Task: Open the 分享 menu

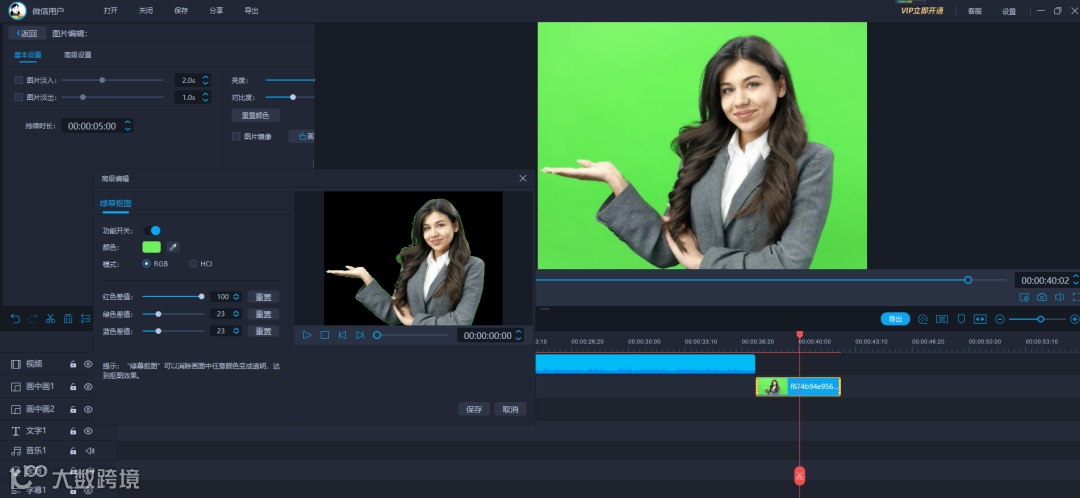Action: 216,11
